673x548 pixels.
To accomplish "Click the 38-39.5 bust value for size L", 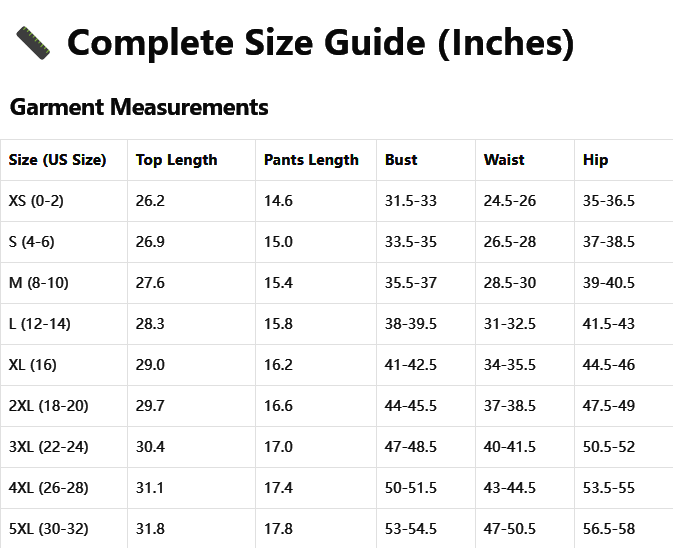I will (411, 324).
